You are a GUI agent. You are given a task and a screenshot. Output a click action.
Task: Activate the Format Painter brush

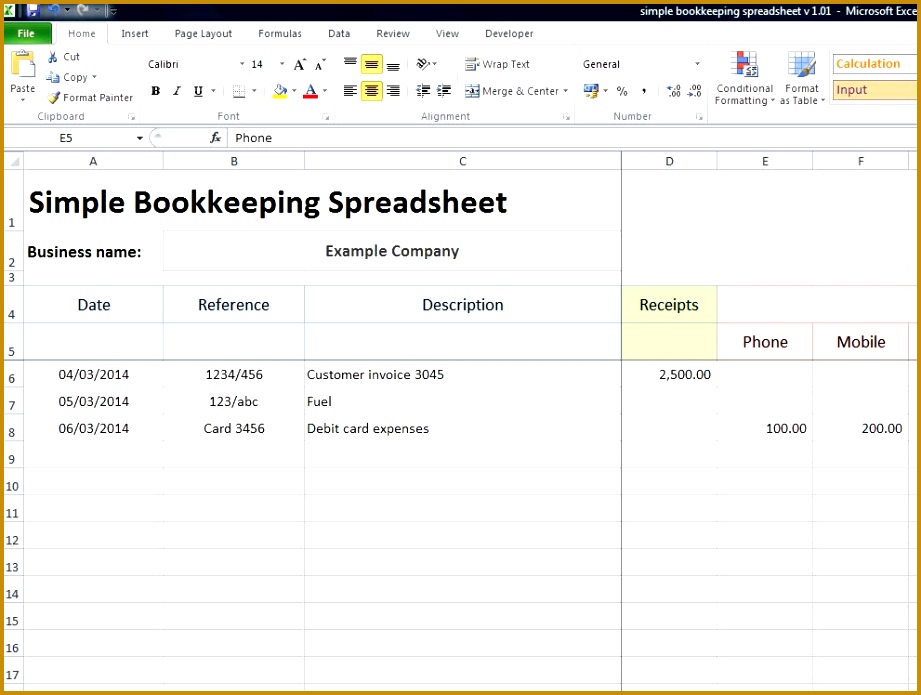click(53, 98)
